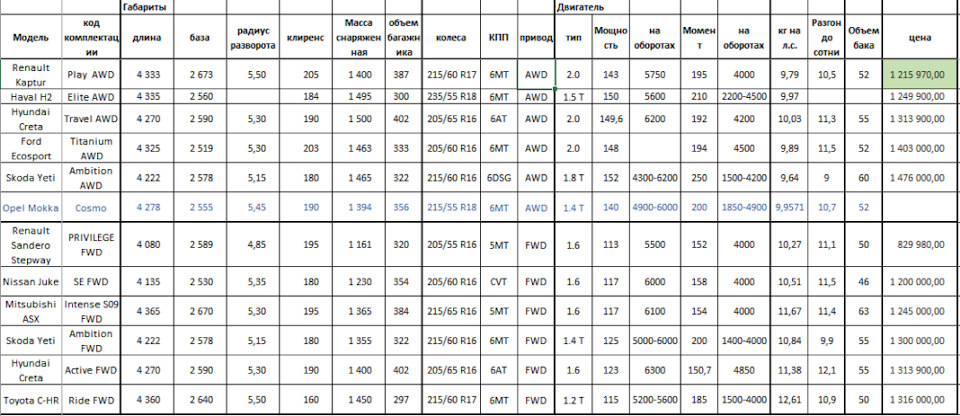Click the length value 4 080
The height and width of the screenshot is (416, 960).
147,244
